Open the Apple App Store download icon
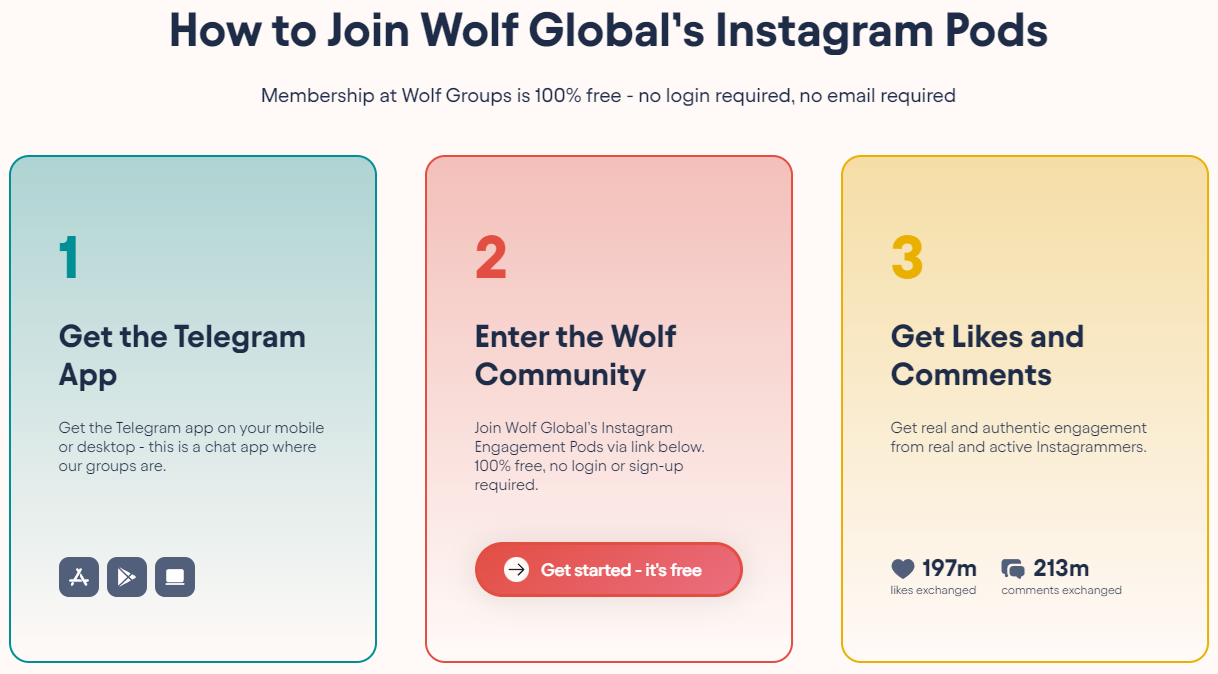Viewport: 1218px width, 674px height. click(79, 577)
